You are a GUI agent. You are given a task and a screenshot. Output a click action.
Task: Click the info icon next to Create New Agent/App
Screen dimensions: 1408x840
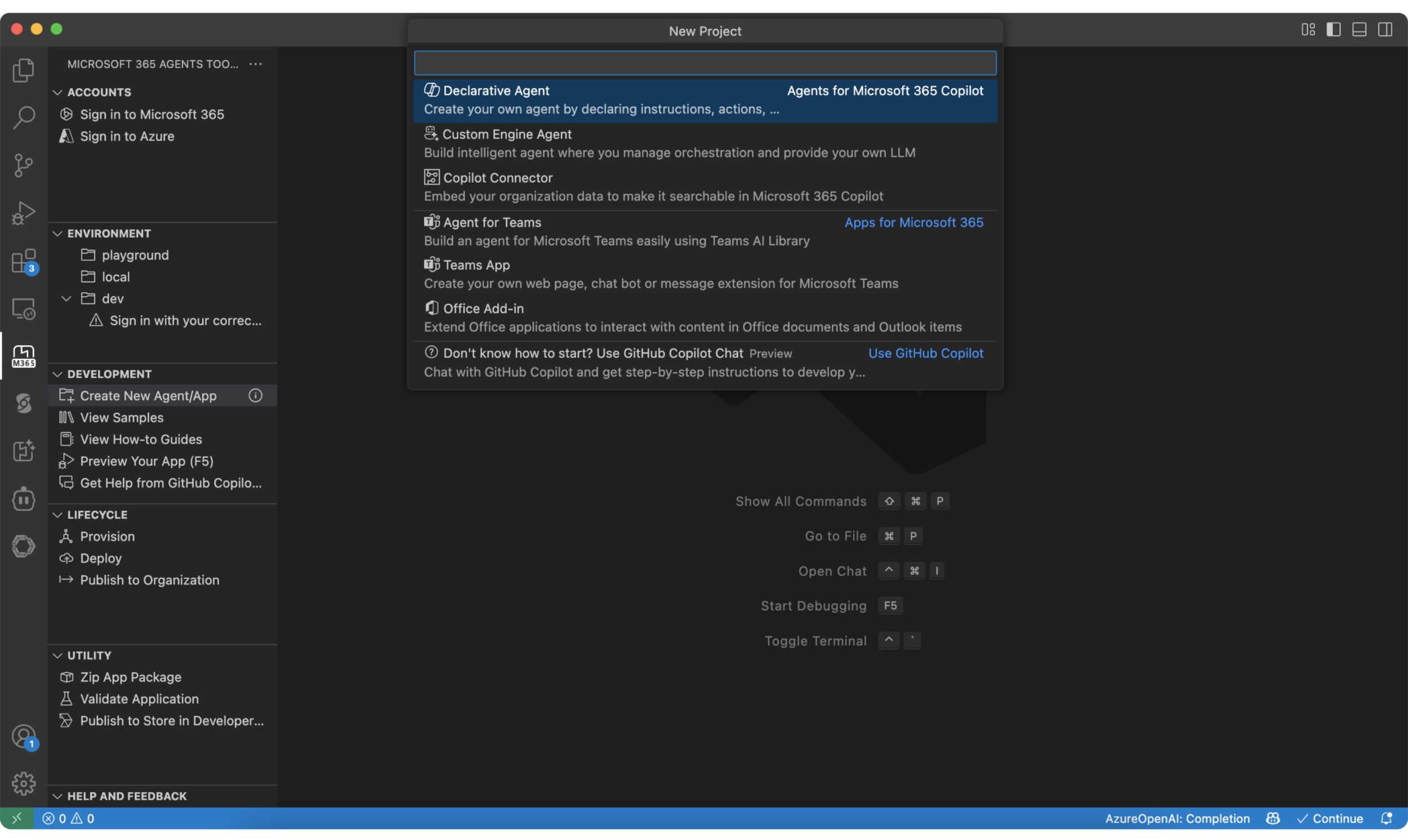coord(255,395)
